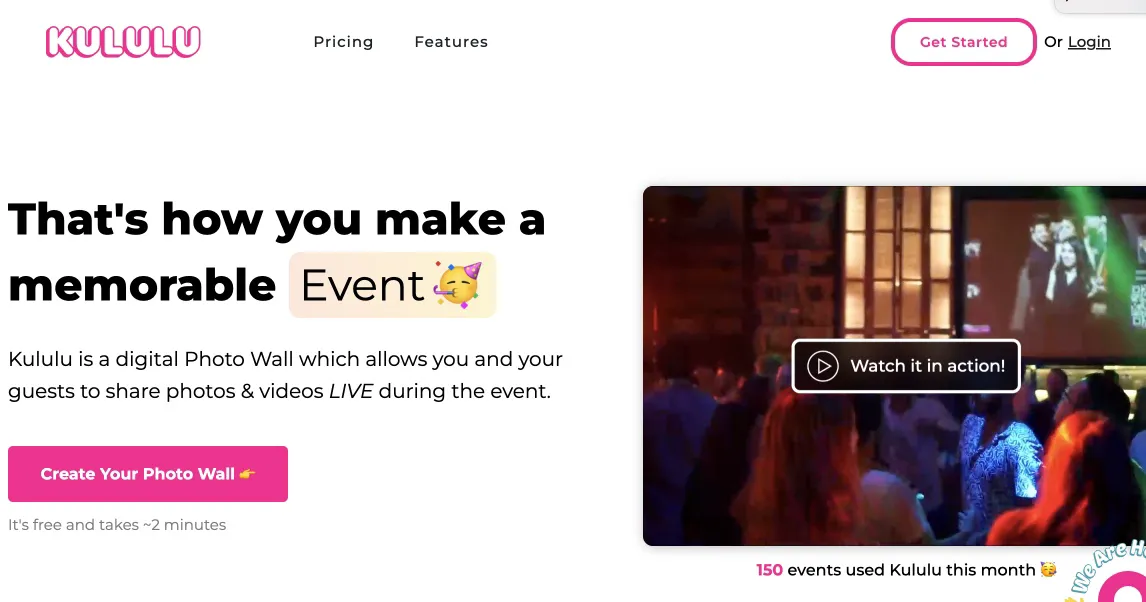Click the partying-face emoji after 'this month'

(1048, 569)
